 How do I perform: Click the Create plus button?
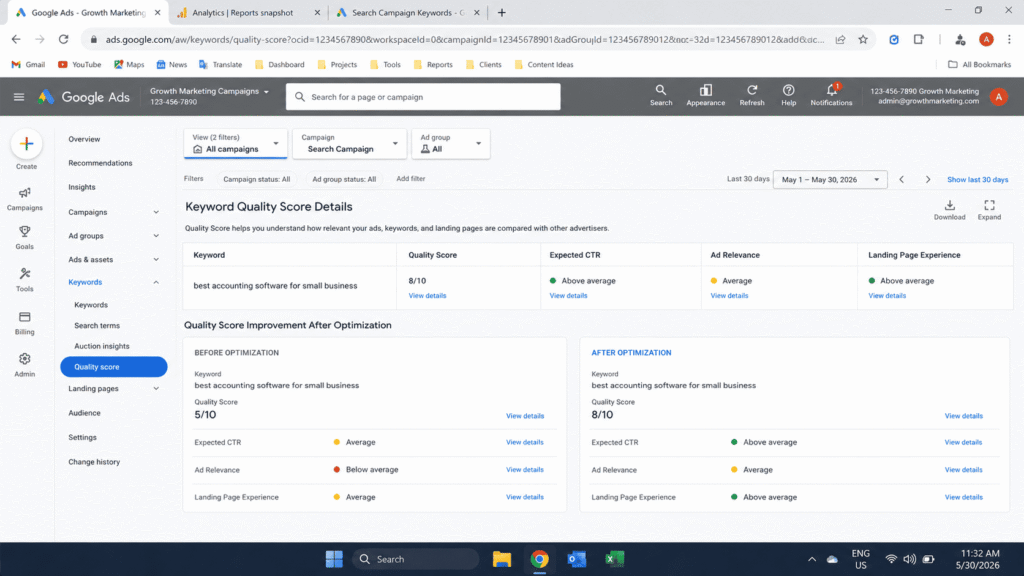pyautogui.click(x=26, y=144)
